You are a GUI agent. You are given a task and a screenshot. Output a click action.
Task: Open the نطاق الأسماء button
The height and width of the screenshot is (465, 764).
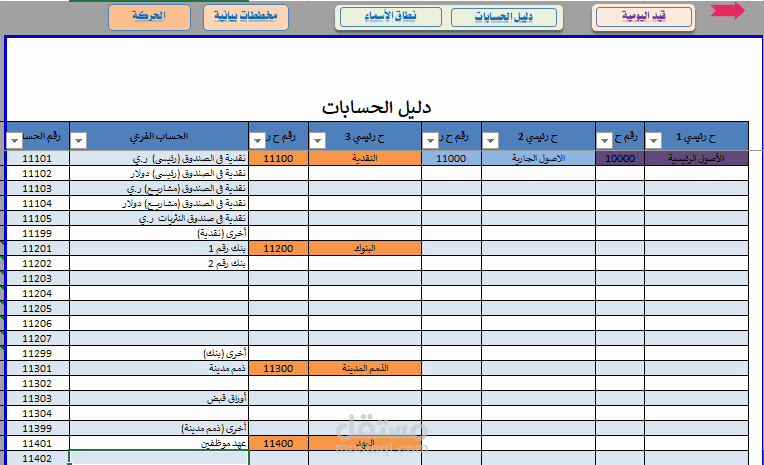[x=391, y=17]
